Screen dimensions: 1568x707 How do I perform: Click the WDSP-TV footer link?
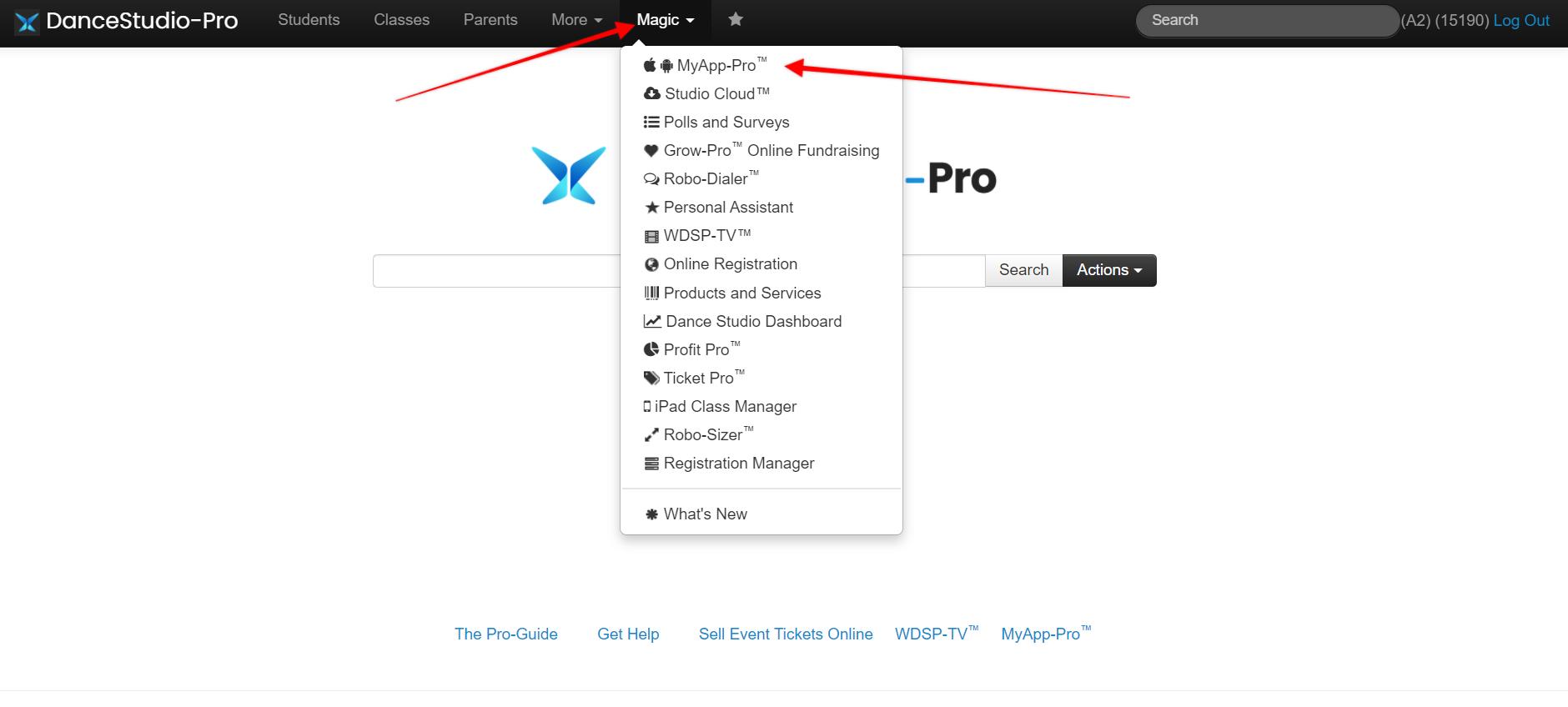[937, 634]
